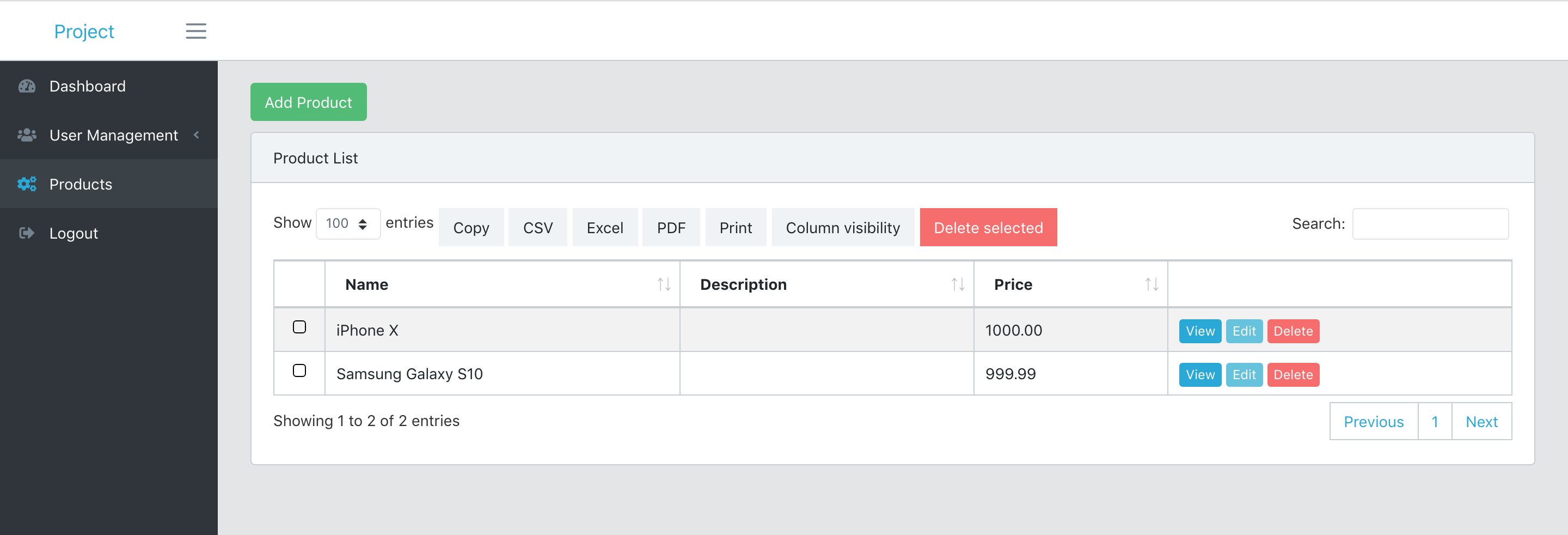Go to Dashboard in sidebar
1568x535 pixels.
(87, 86)
